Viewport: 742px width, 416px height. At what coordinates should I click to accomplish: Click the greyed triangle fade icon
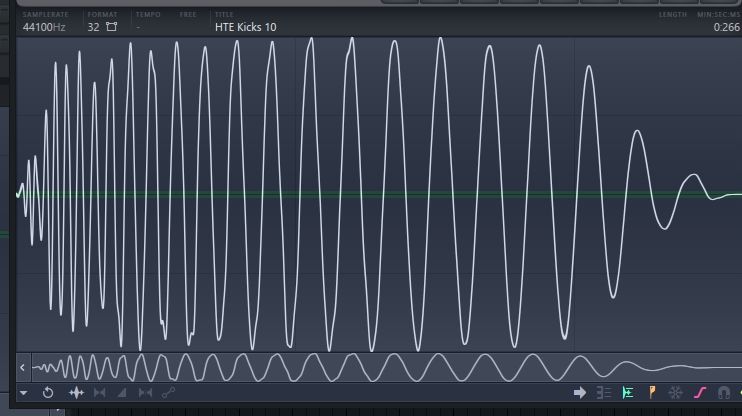[122, 393]
